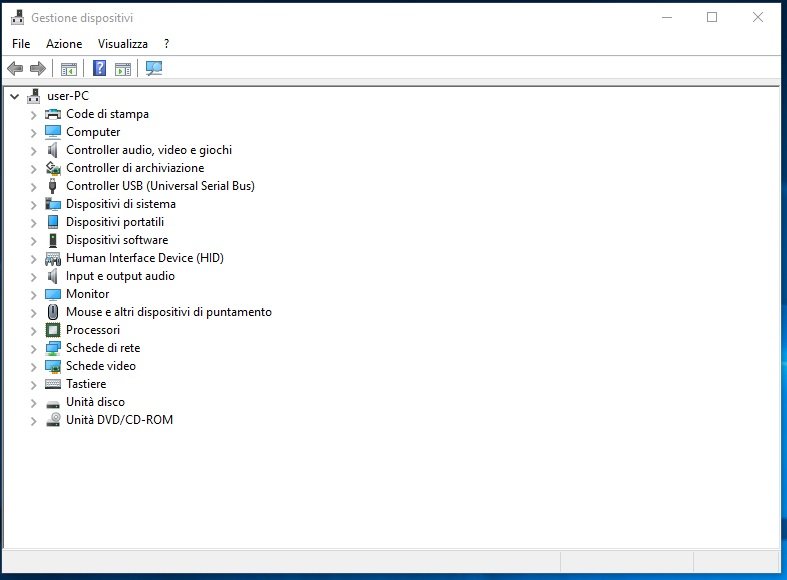Minimize the Gestione dispositivi window
Screen dimensions: 787x580
pyautogui.click(x=667, y=18)
